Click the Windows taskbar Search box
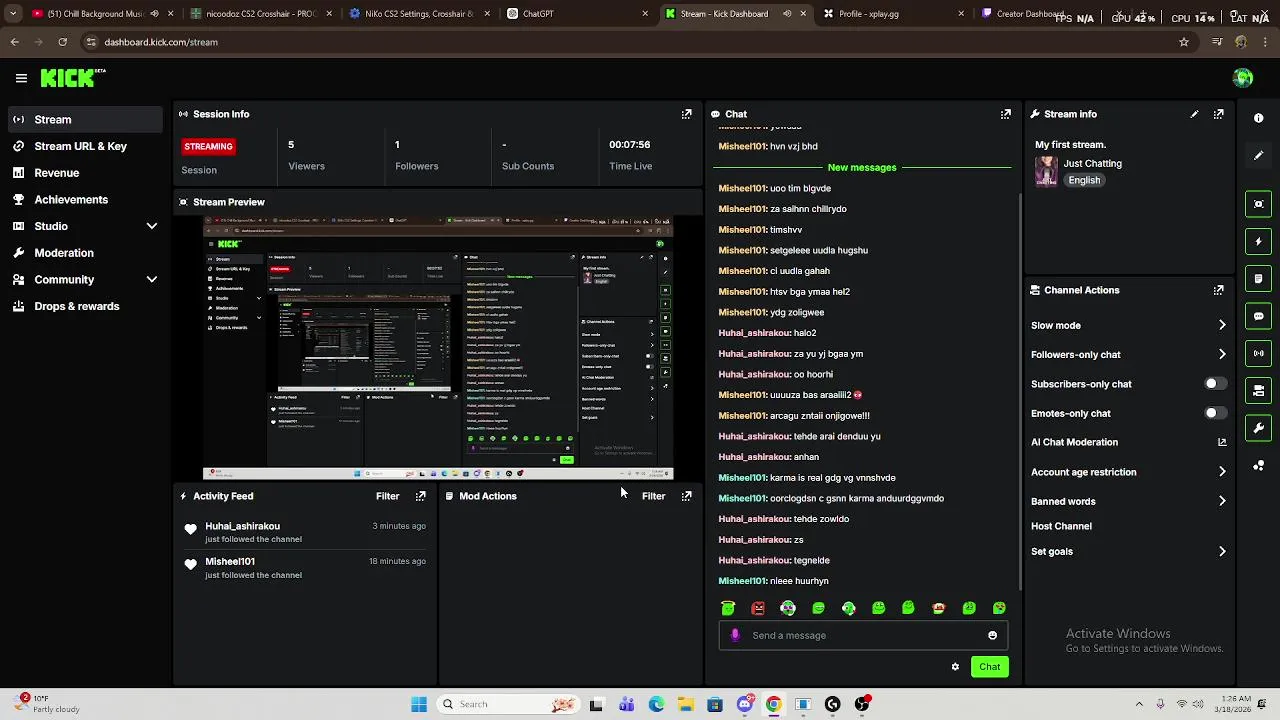1280x720 pixels. click(x=507, y=704)
